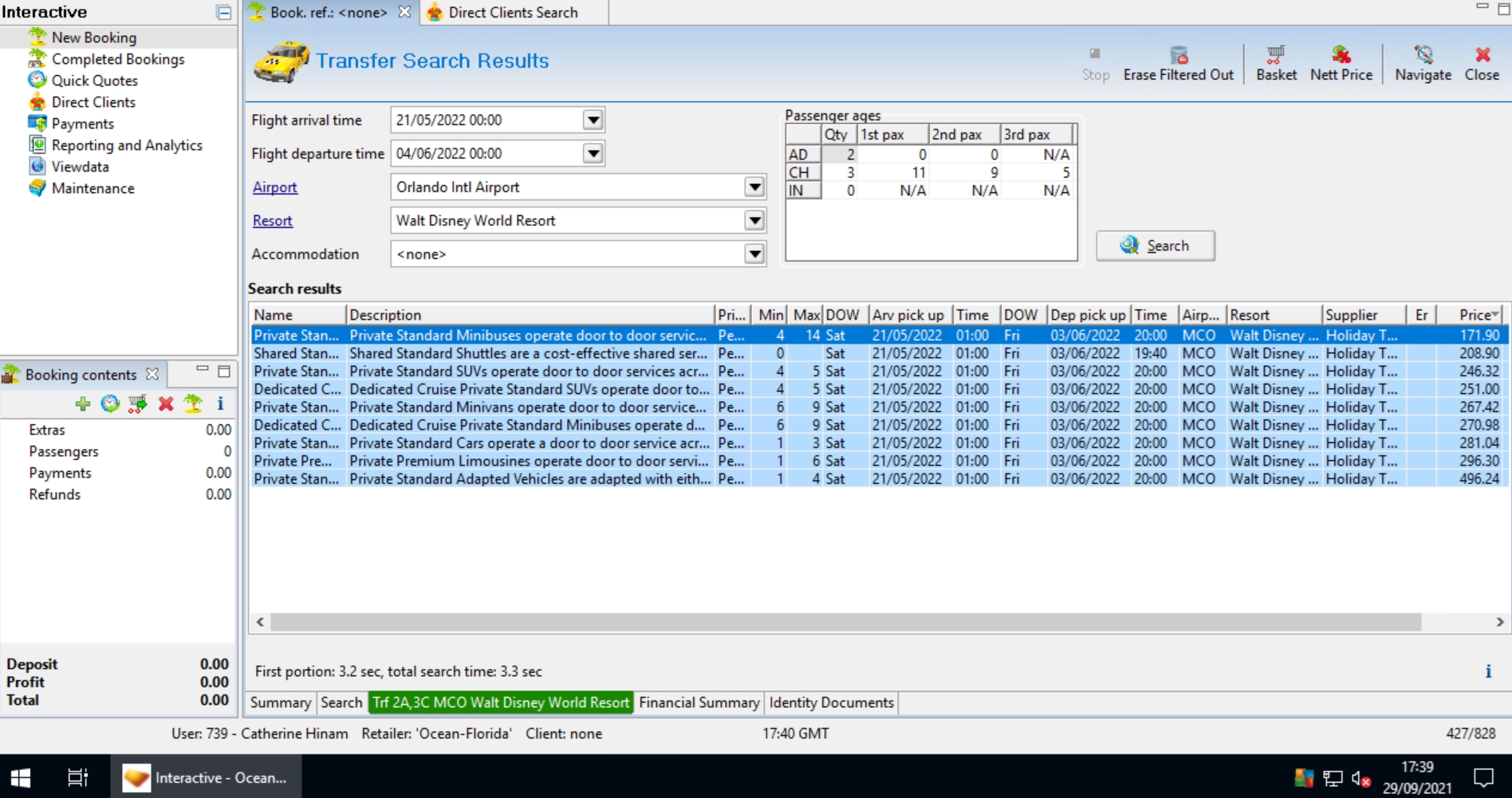Click the Stop toolbar button
Image resolution: width=1512 pixels, height=798 pixels.
tap(1095, 64)
